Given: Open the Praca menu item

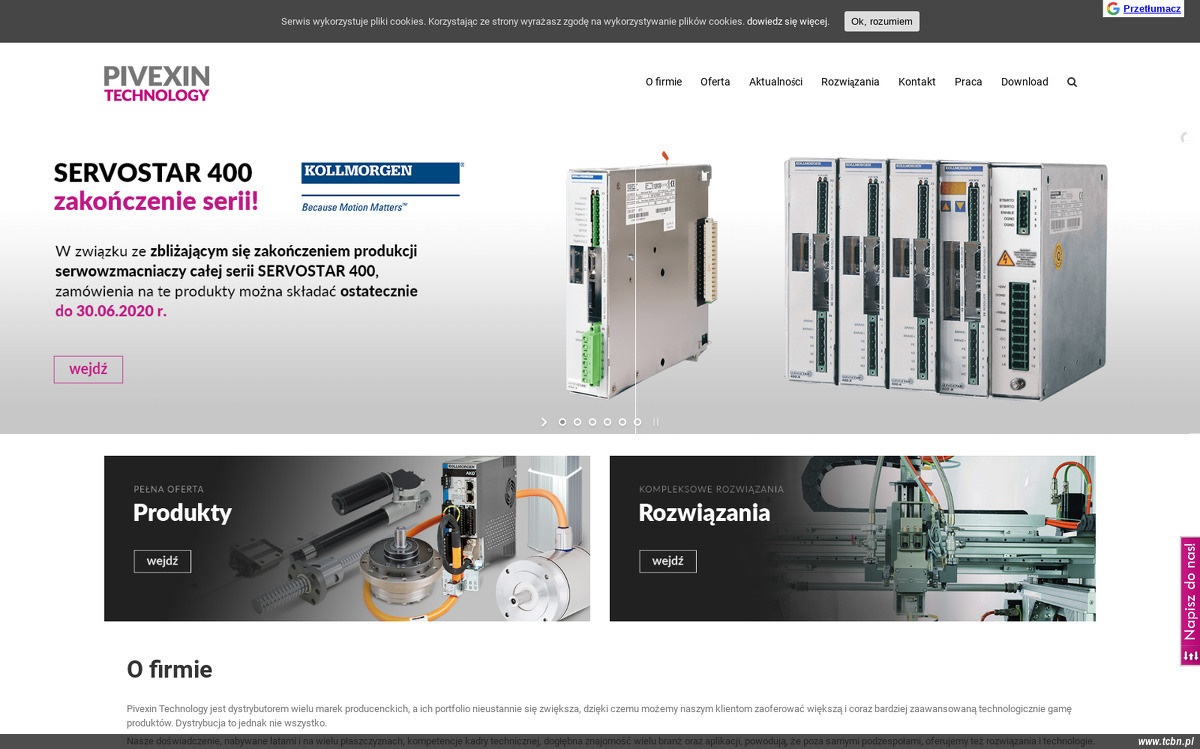Looking at the screenshot, I should coord(968,82).
